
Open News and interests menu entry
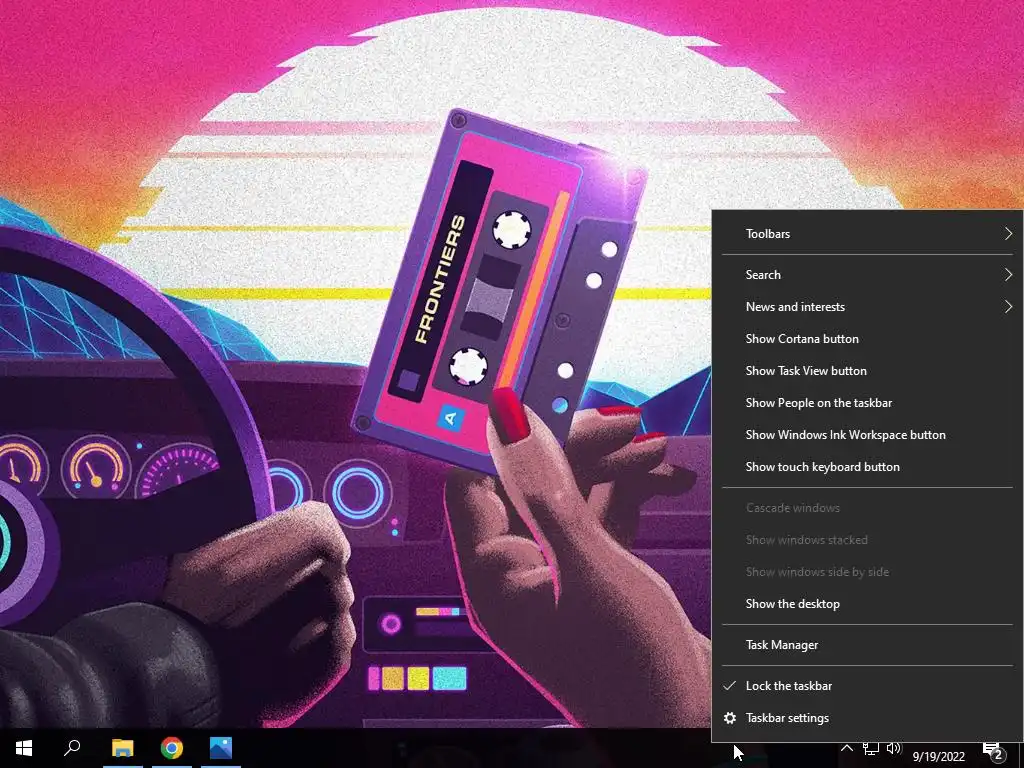coord(867,307)
